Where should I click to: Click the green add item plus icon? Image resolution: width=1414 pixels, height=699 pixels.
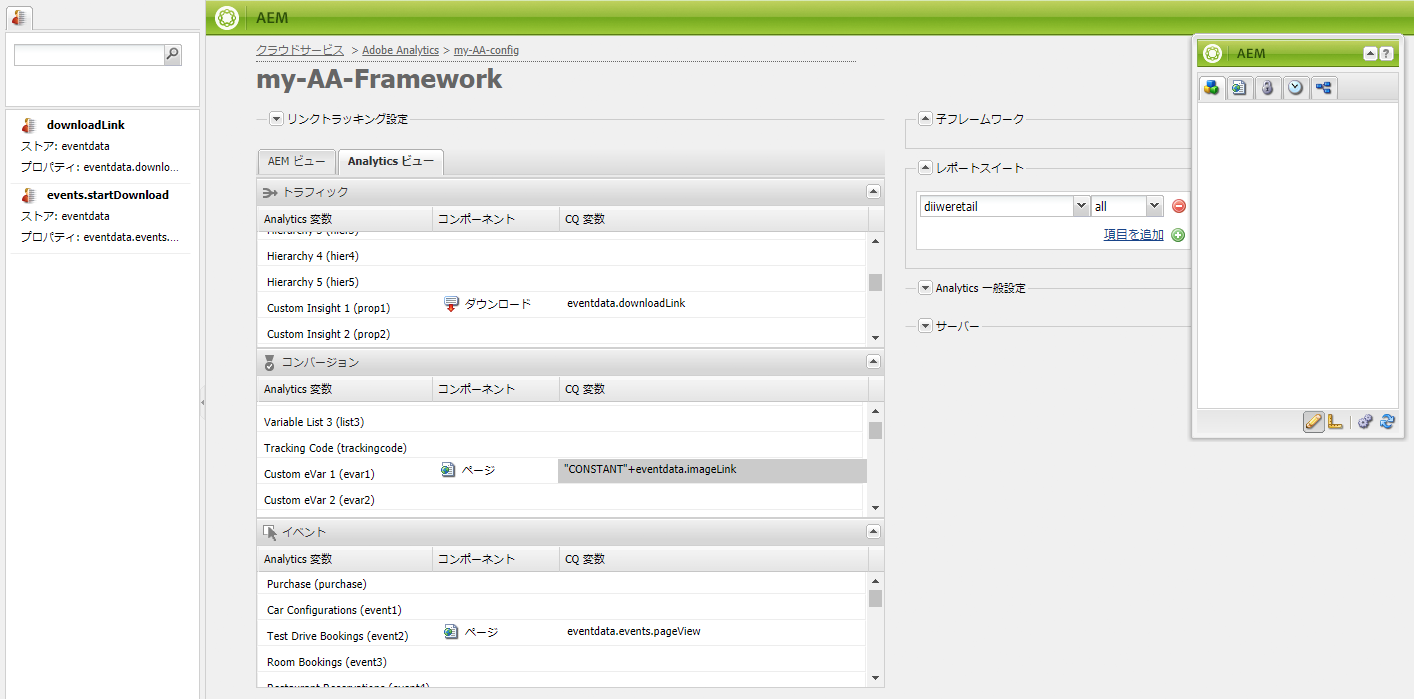click(x=1178, y=235)
